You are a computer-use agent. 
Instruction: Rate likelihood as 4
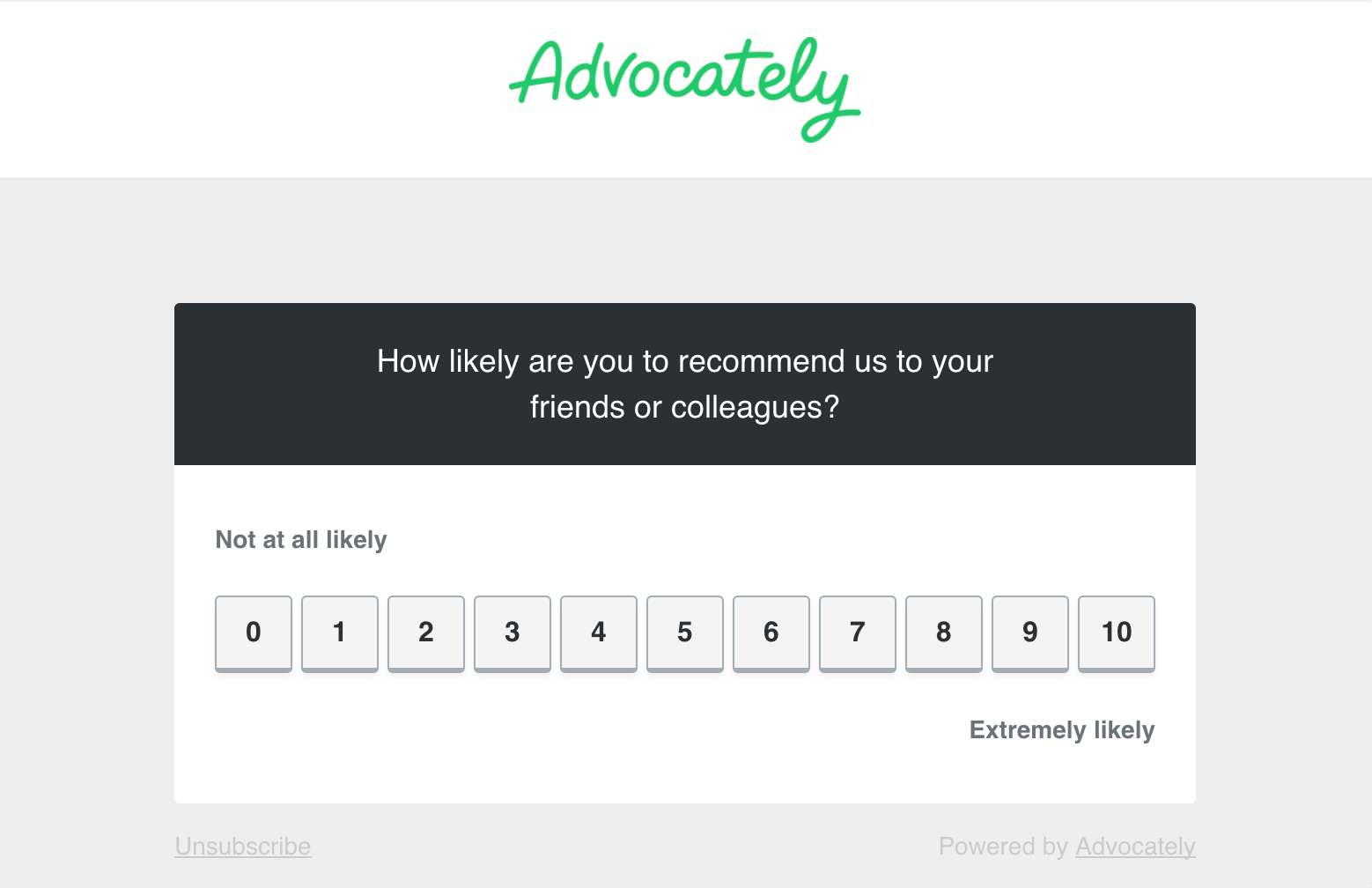[599, 633]
